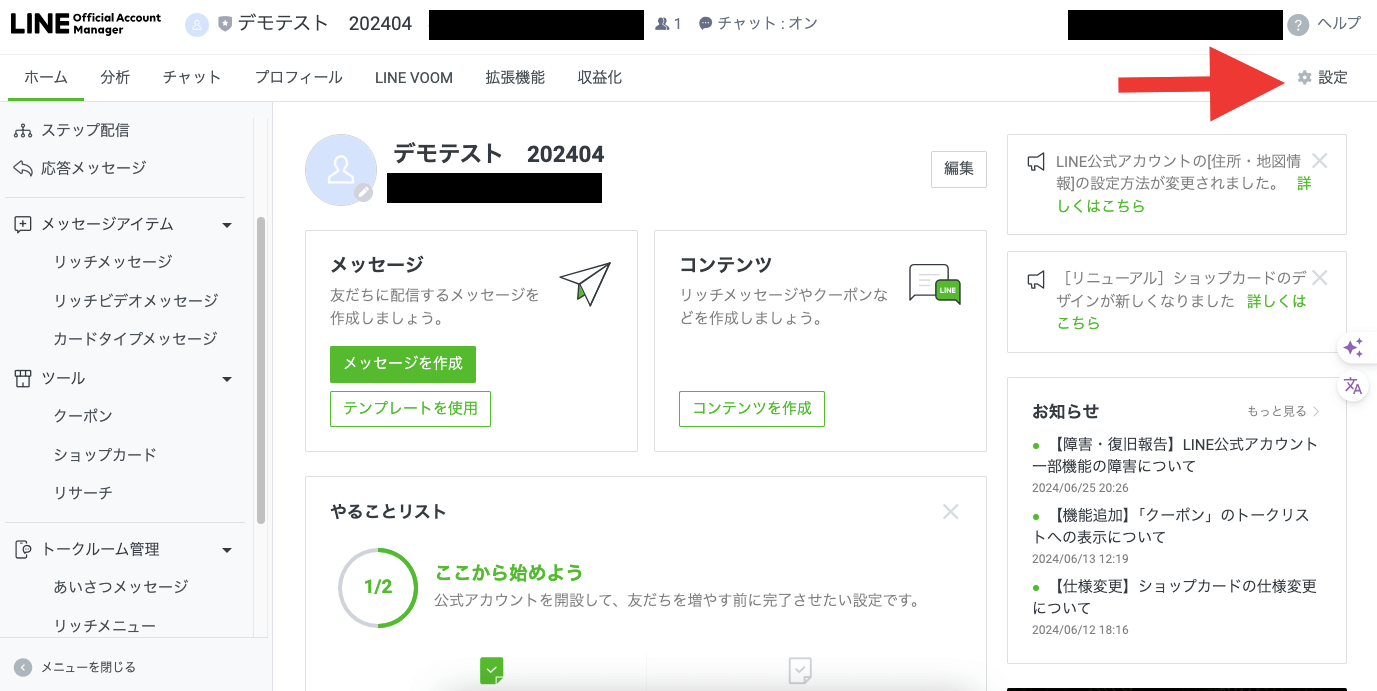Click the ここから始めよう heading
Viewport: 1377px width, 691px height.
click(509, 573)
